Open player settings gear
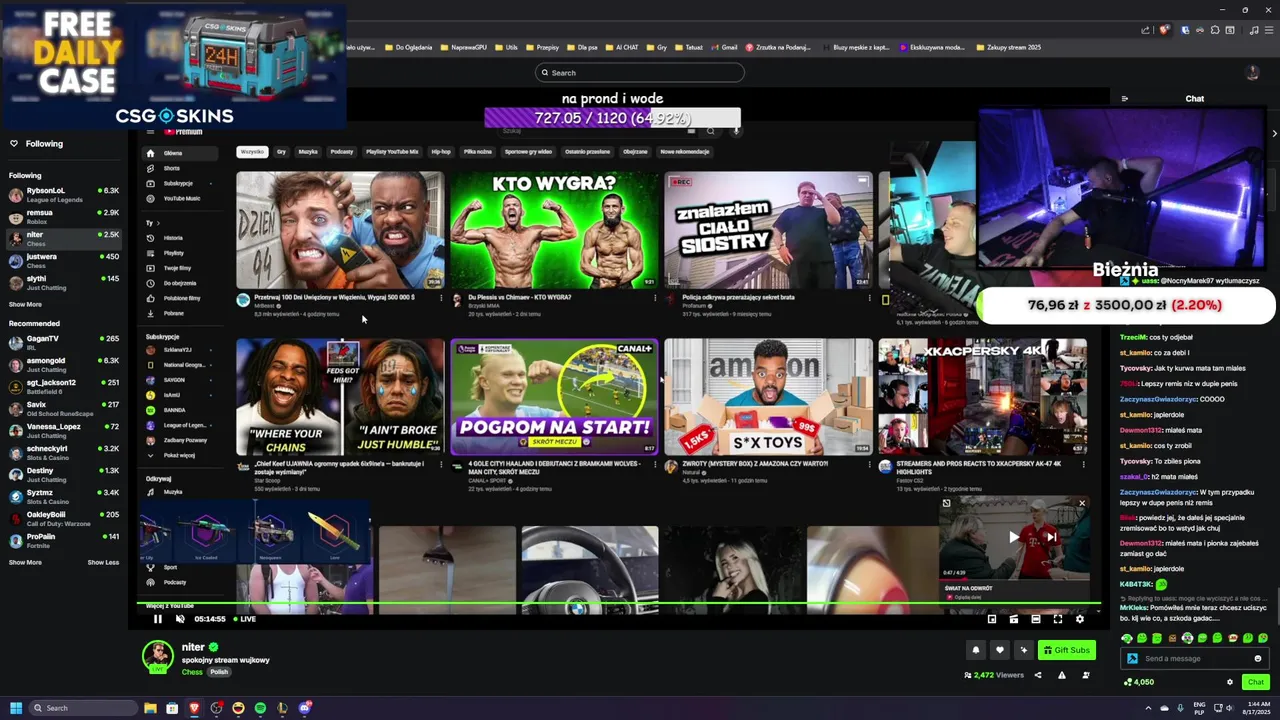Screen dimensions: 1280x720 pyautogui.click(x=1079, y=619)
